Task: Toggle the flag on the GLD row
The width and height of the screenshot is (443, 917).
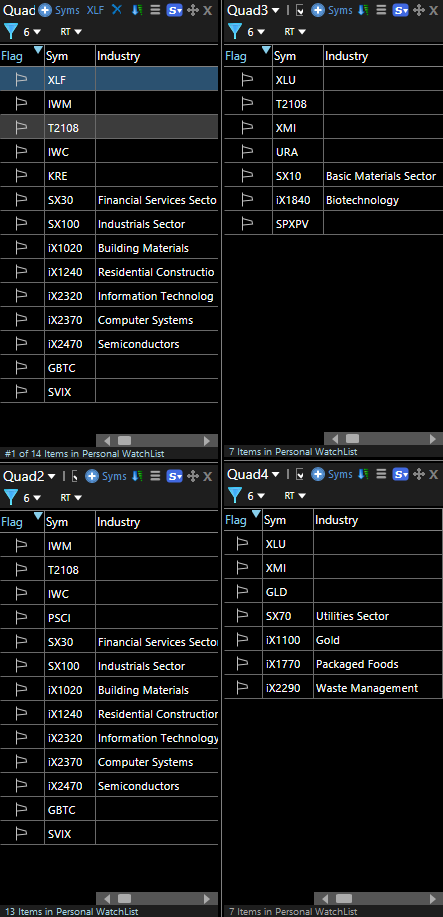Action: 242,591
